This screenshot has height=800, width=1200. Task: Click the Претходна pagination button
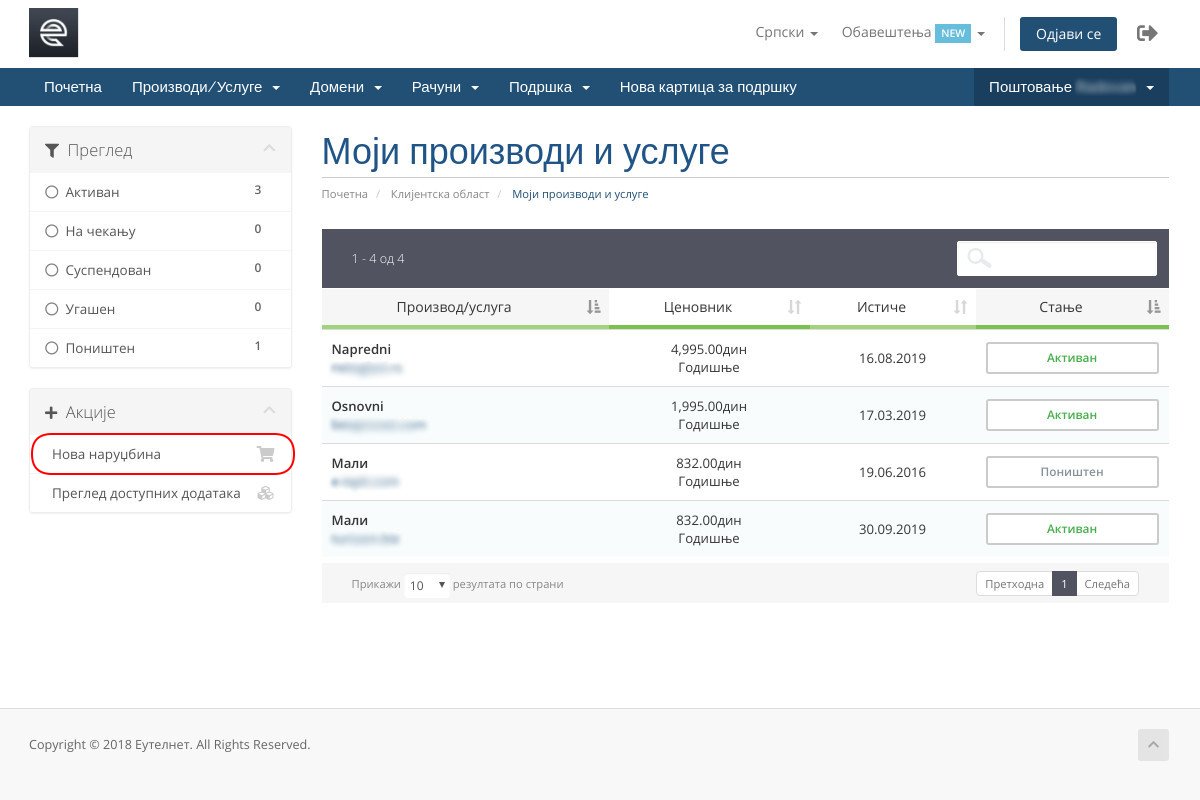(1014, 584)
